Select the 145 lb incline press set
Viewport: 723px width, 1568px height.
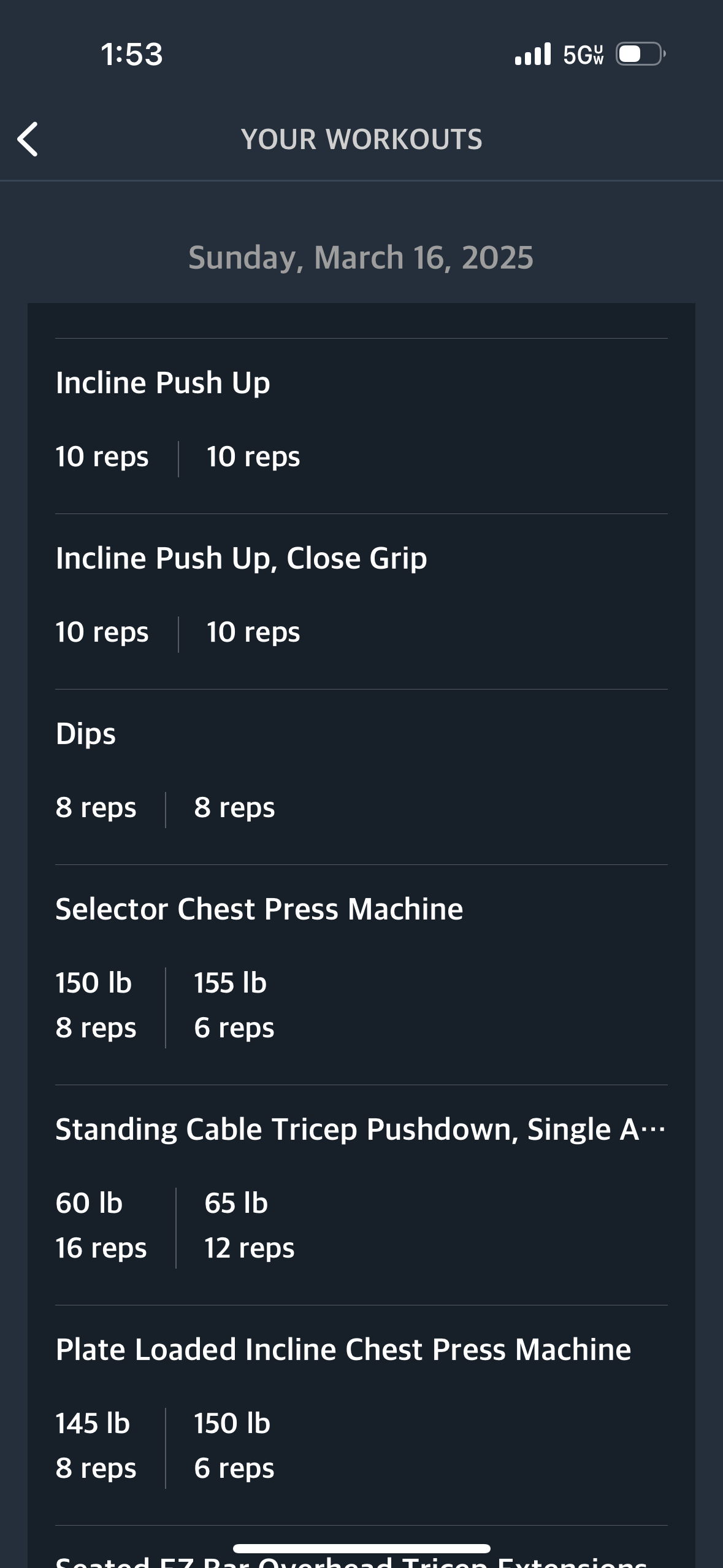click(x=95, y=1447)
